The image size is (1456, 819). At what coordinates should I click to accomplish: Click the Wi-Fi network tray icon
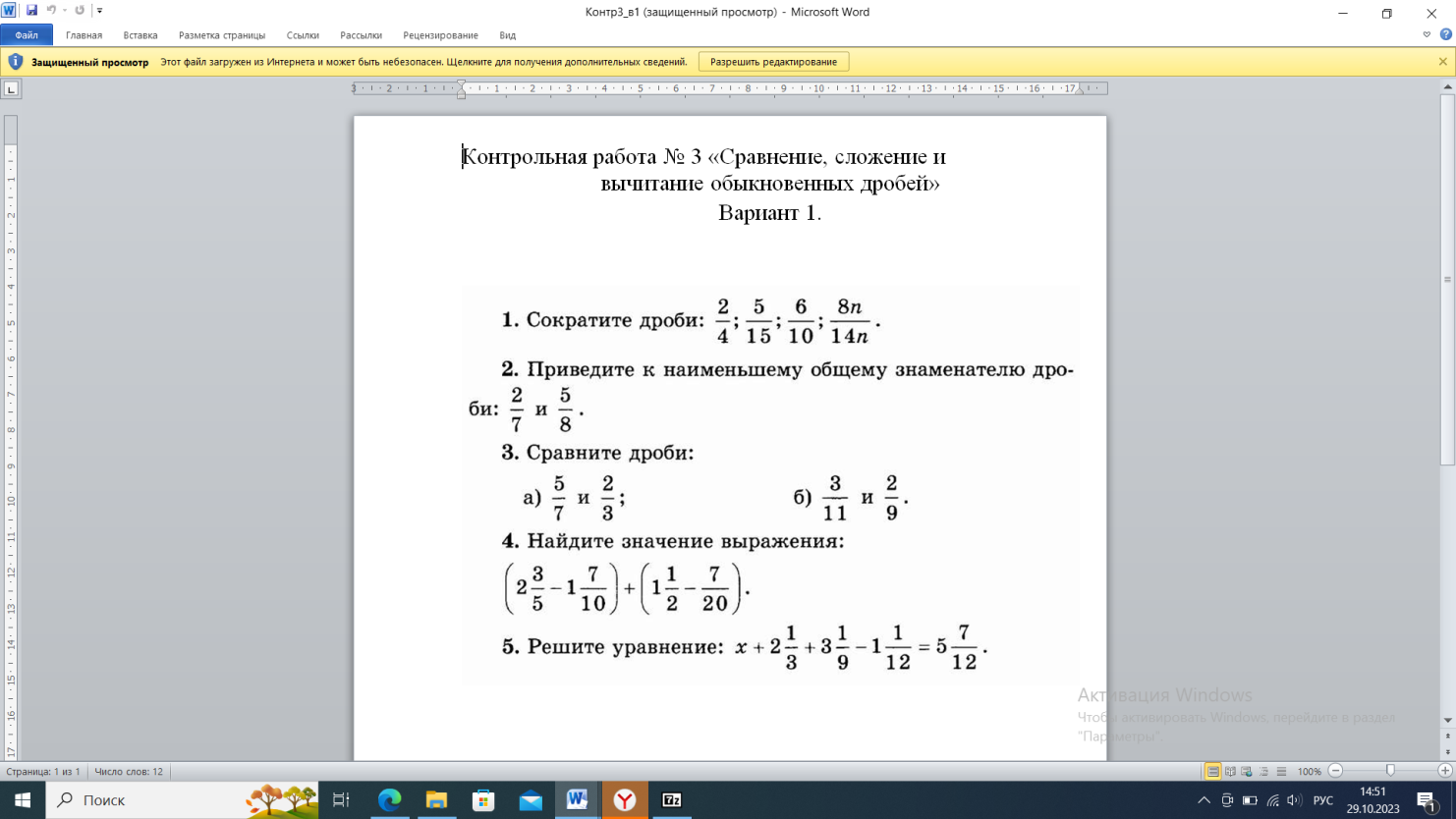click(1272, 800)
